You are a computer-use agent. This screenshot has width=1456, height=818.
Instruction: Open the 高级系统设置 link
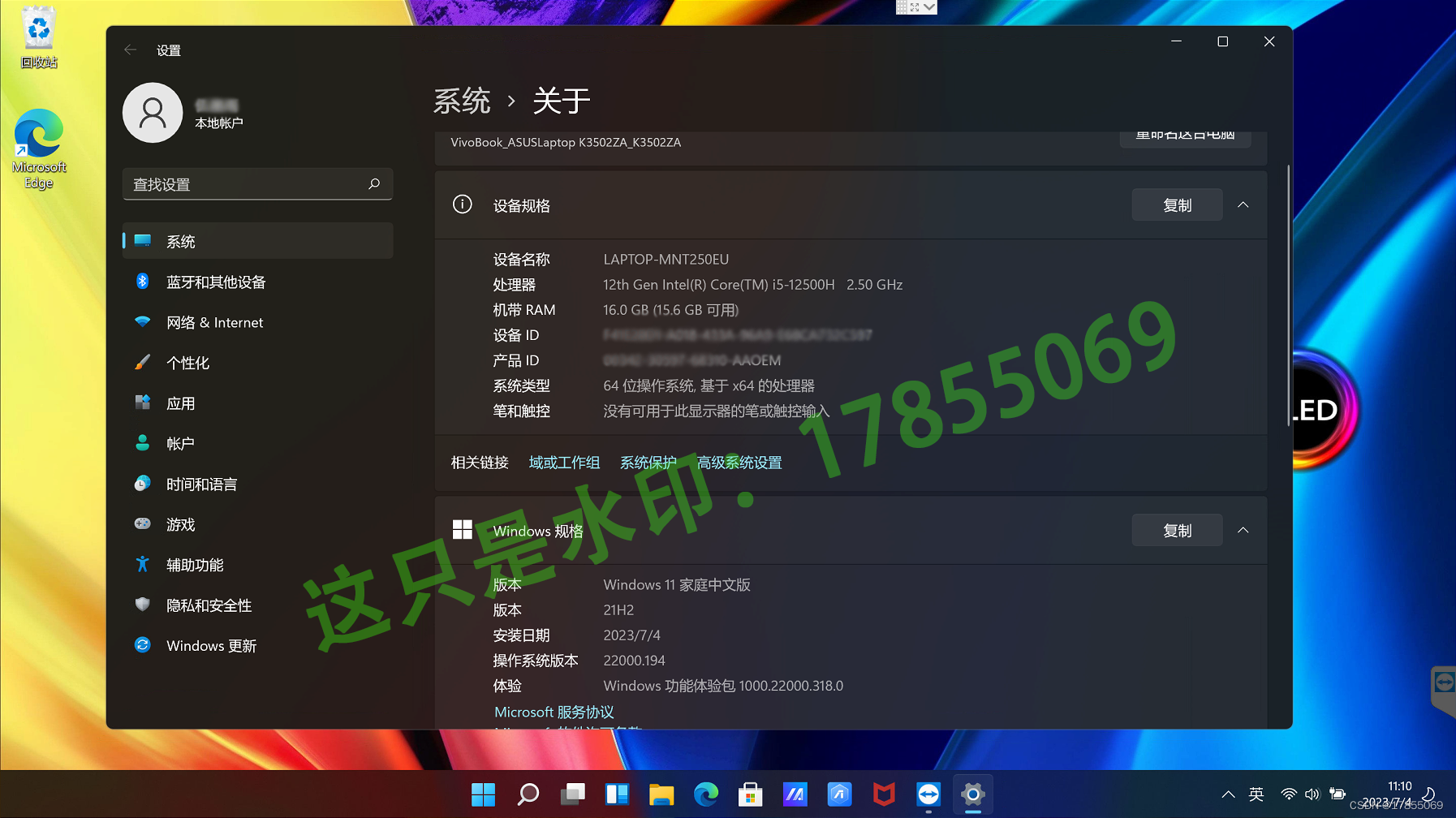pos(739,463)
